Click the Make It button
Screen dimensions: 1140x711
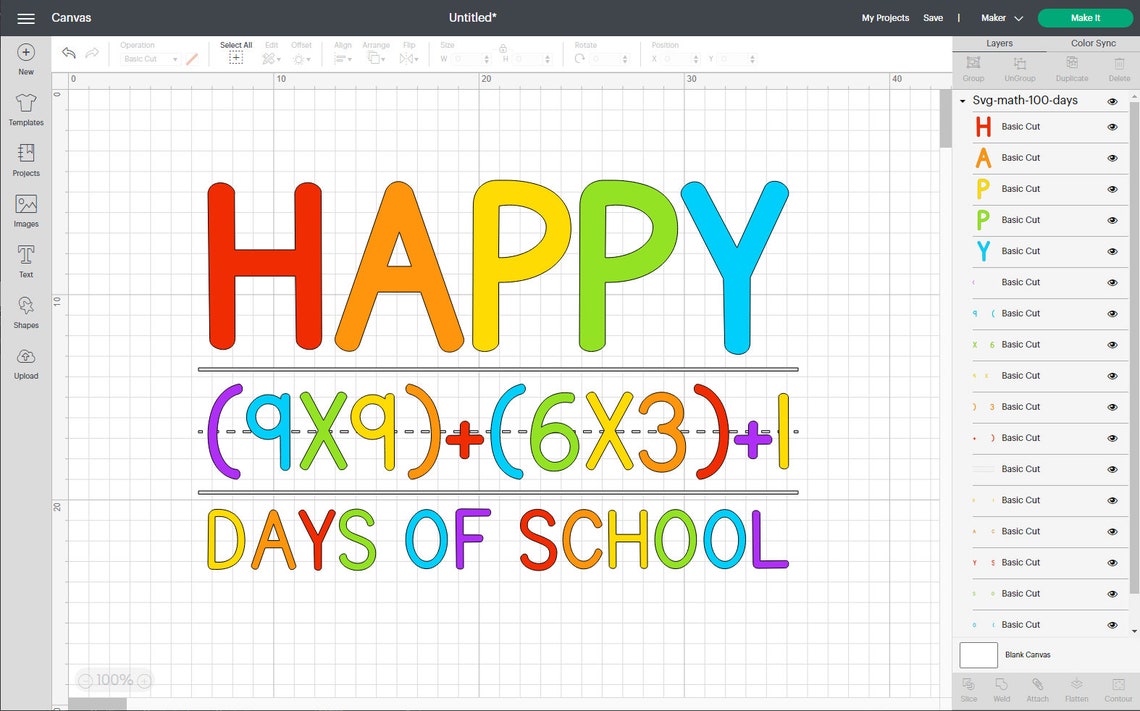click(x=1084, y=17)
